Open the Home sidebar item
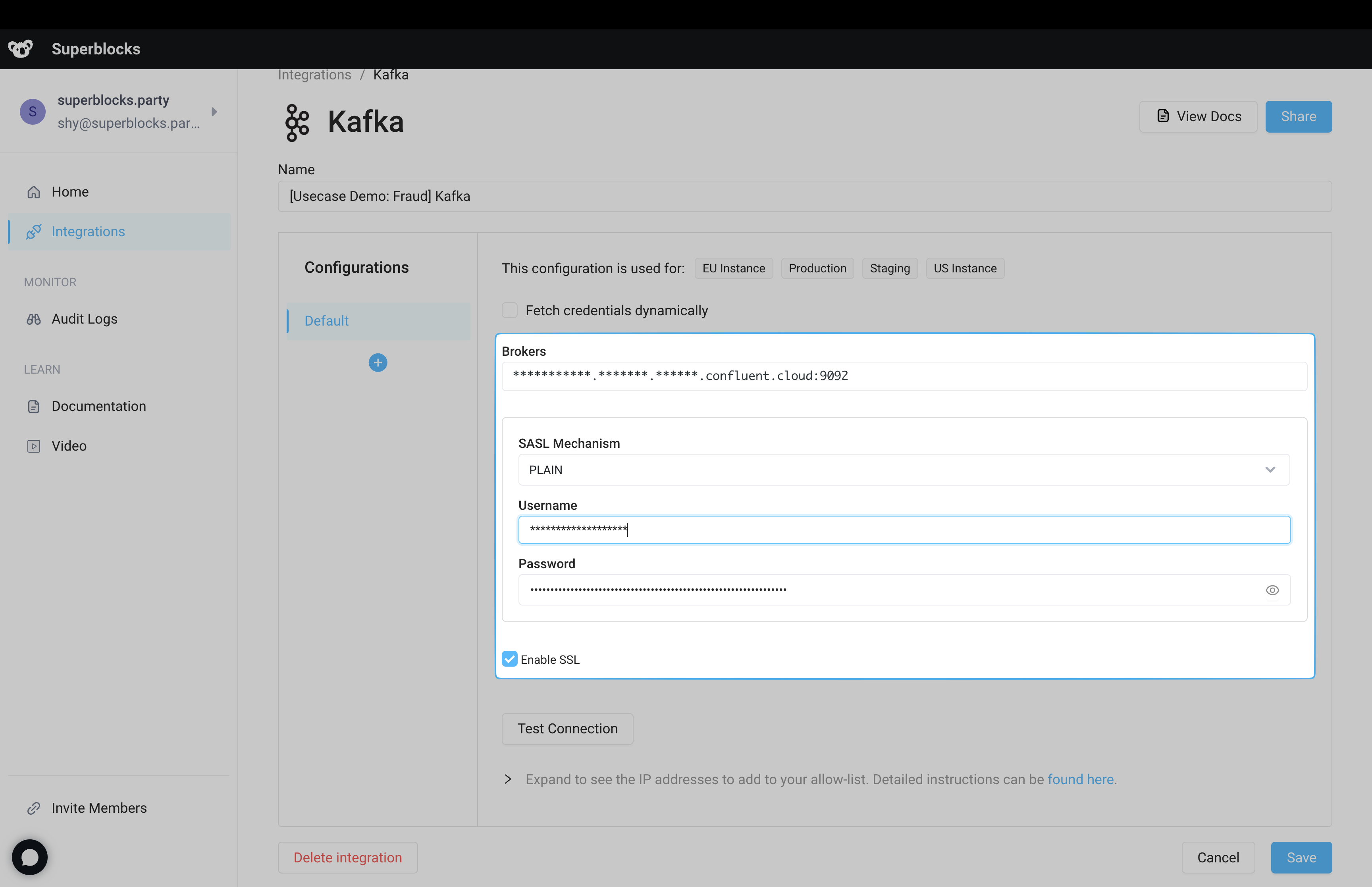The image size is (1372, 887). tap(119, 192)
